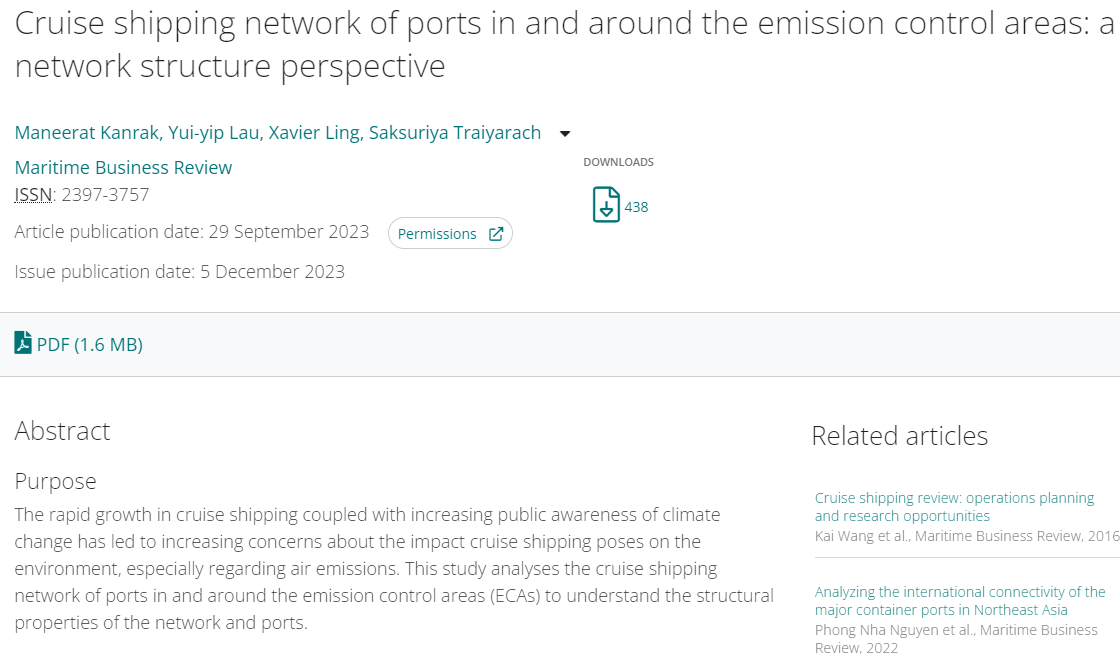Click the downloads icon
1120x659 pixels.
(x=606, y=205)
